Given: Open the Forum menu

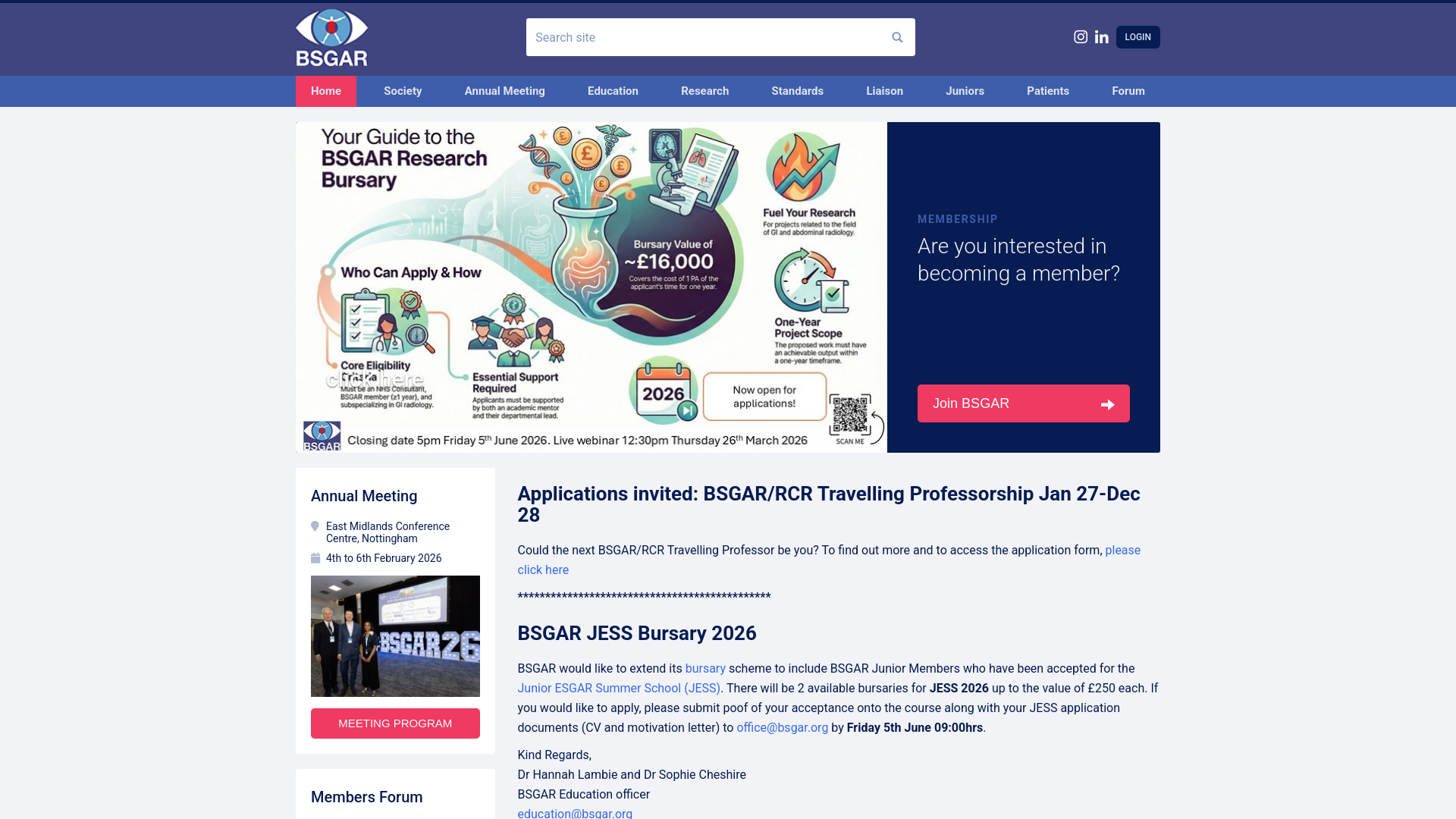Looking at the screenshot, I should 1128,91.
